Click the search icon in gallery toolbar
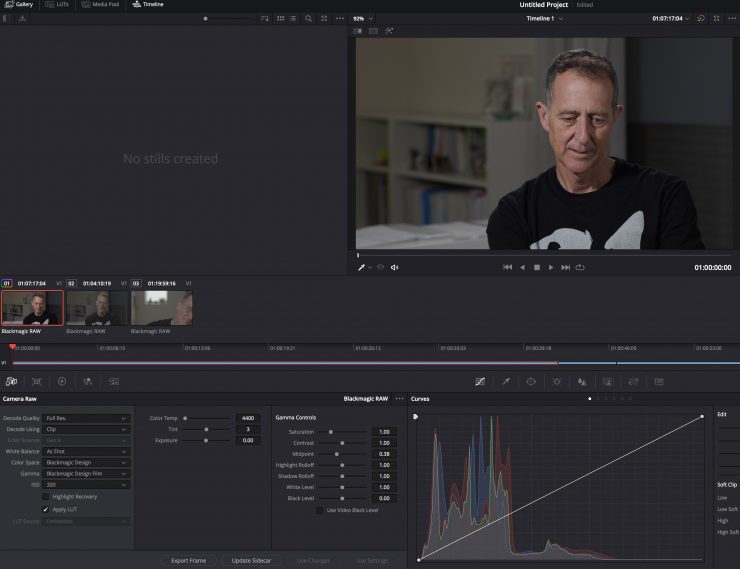The image size is (740, 569). (308, 18)
